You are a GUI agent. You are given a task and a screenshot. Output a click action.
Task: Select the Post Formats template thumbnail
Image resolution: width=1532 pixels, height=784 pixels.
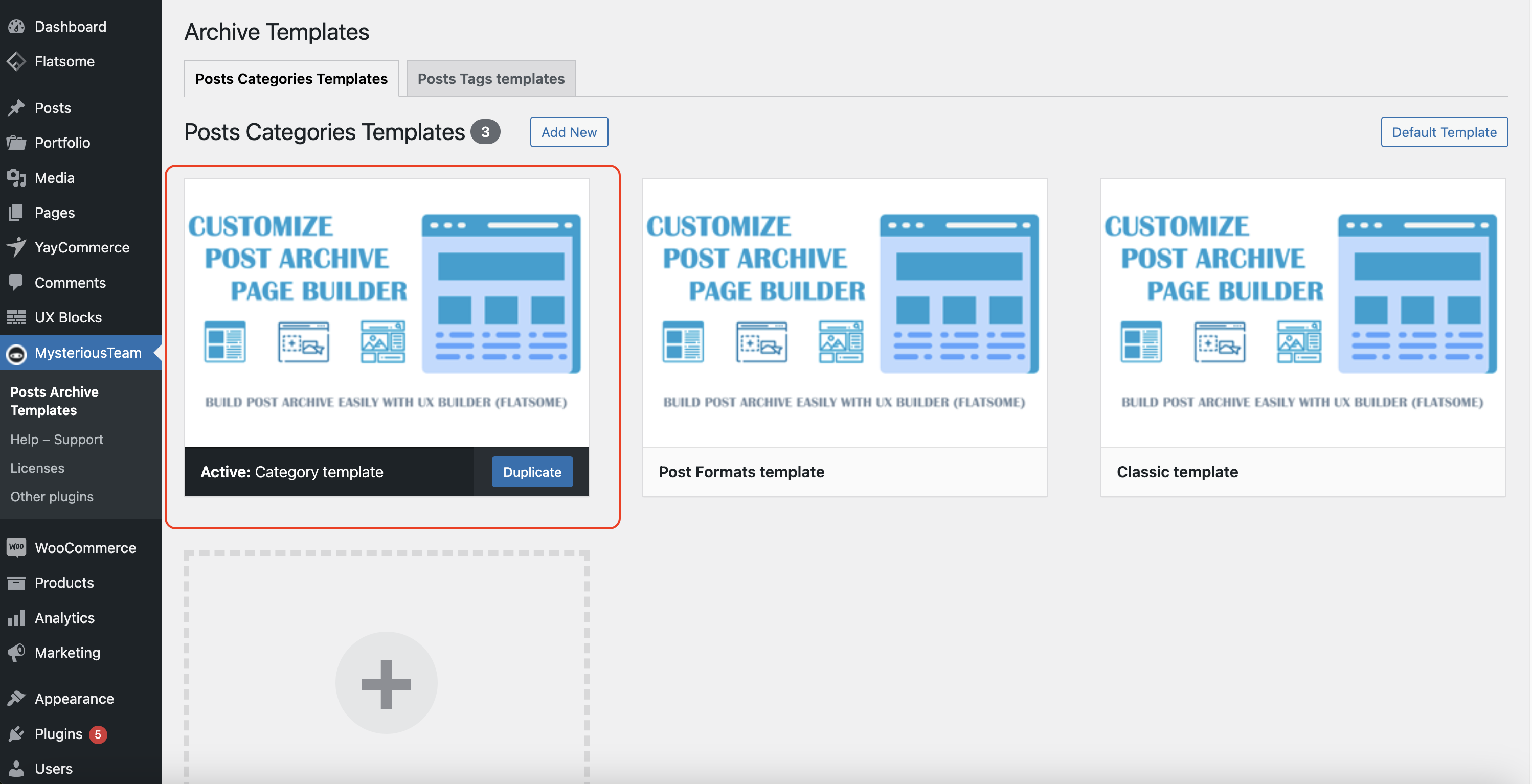(x=844, y=313)
